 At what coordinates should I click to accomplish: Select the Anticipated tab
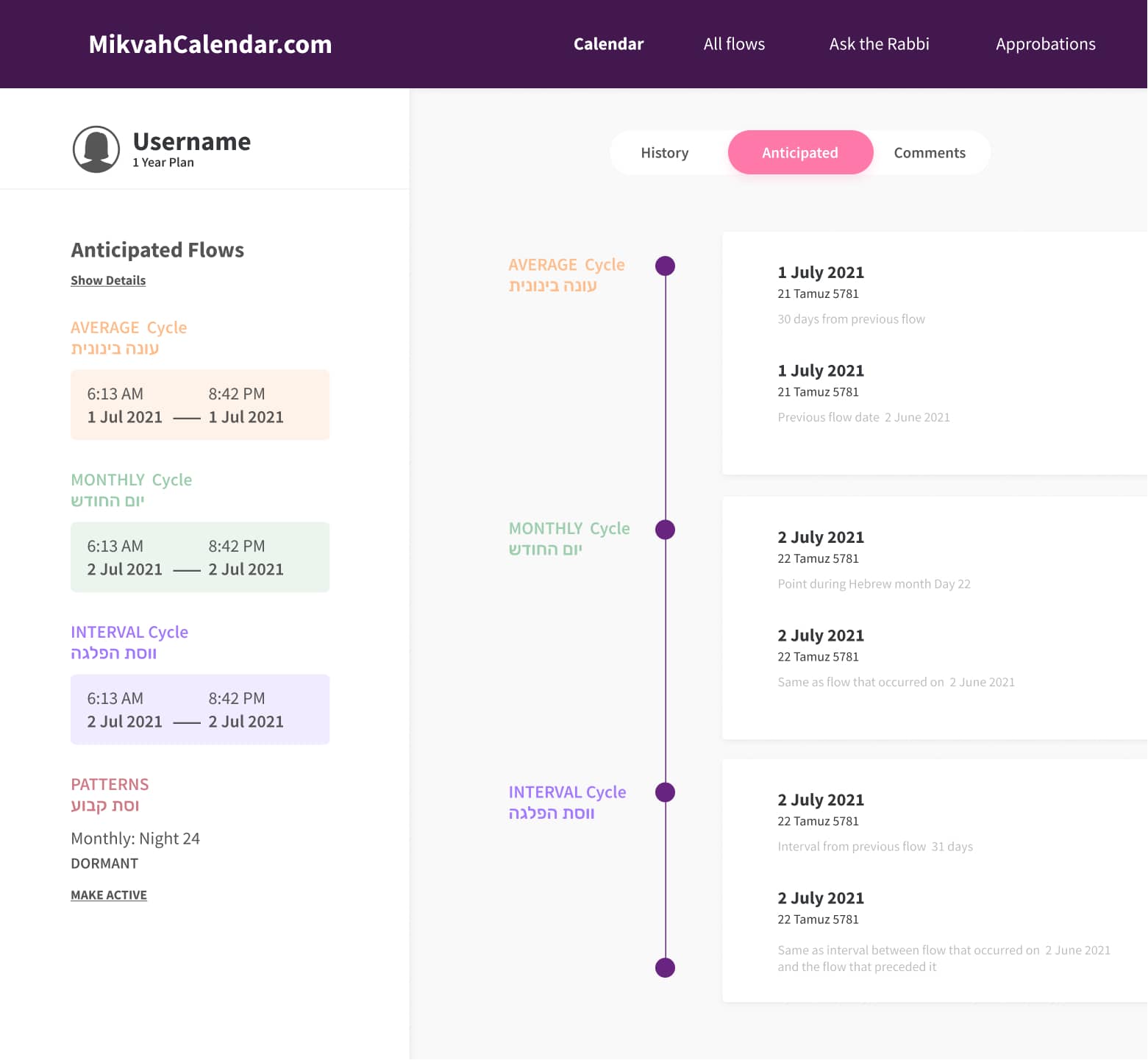click(x=800, y=153)
